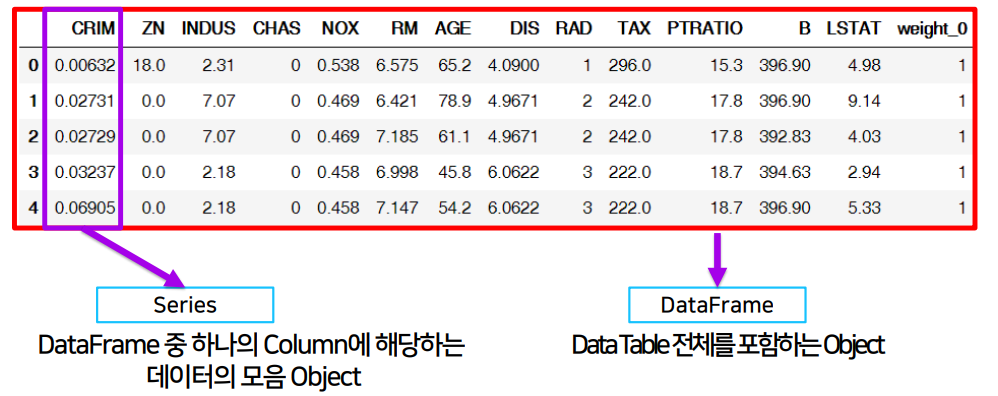
Task: Click the DataFrame label box
Action: pos(717,305)
